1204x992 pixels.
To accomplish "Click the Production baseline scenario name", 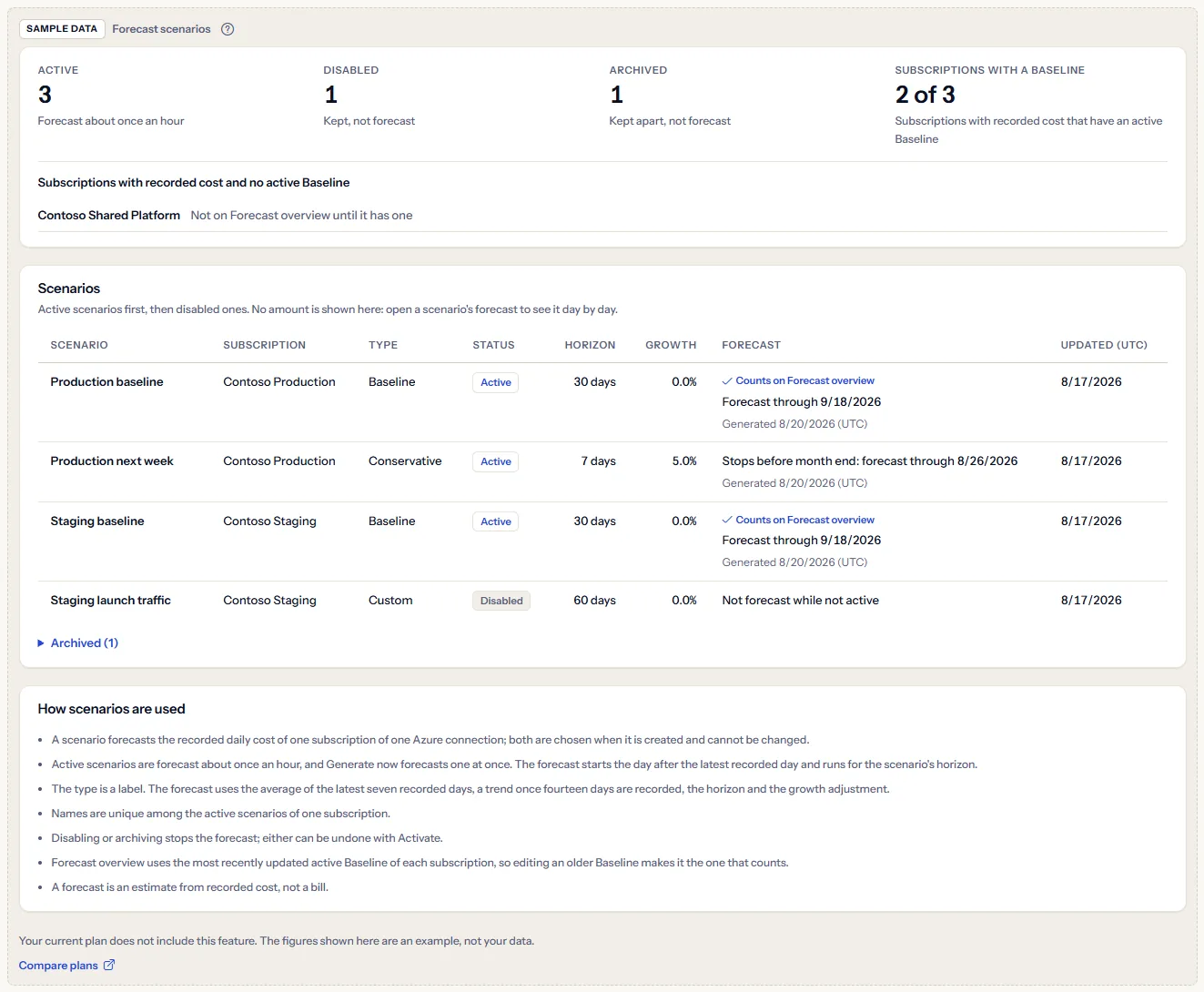I will pyautogui.click(x=106, y=382).
